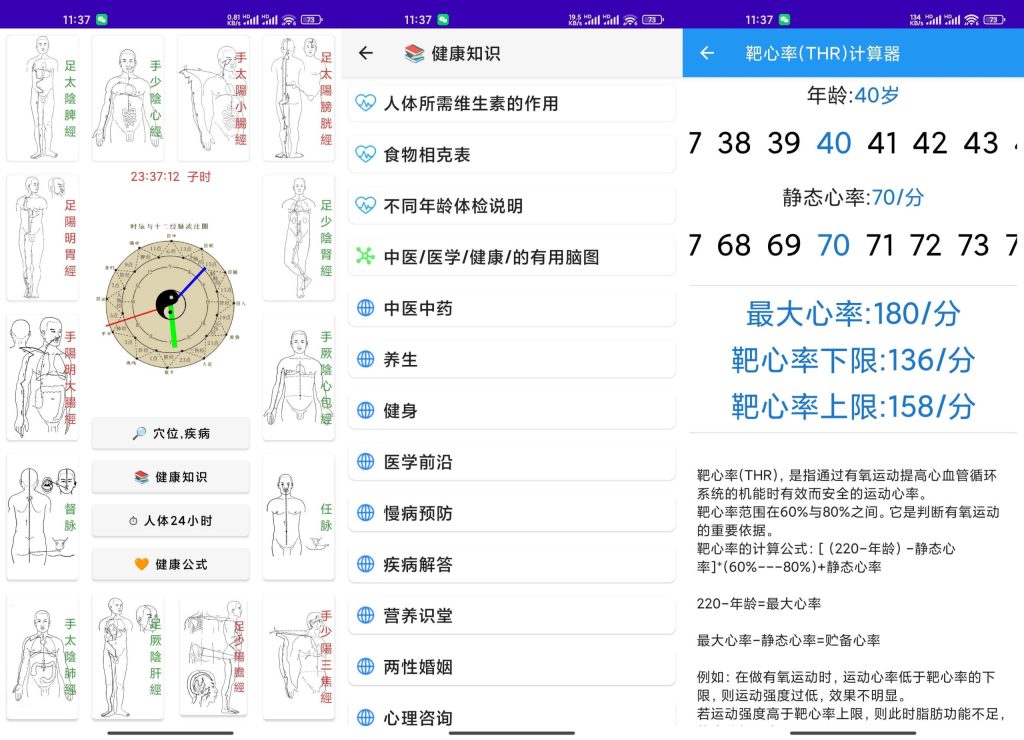Tap the 健康知识 button on home screen
This screenshot has height=740, width=1024.
coord(170,477)
